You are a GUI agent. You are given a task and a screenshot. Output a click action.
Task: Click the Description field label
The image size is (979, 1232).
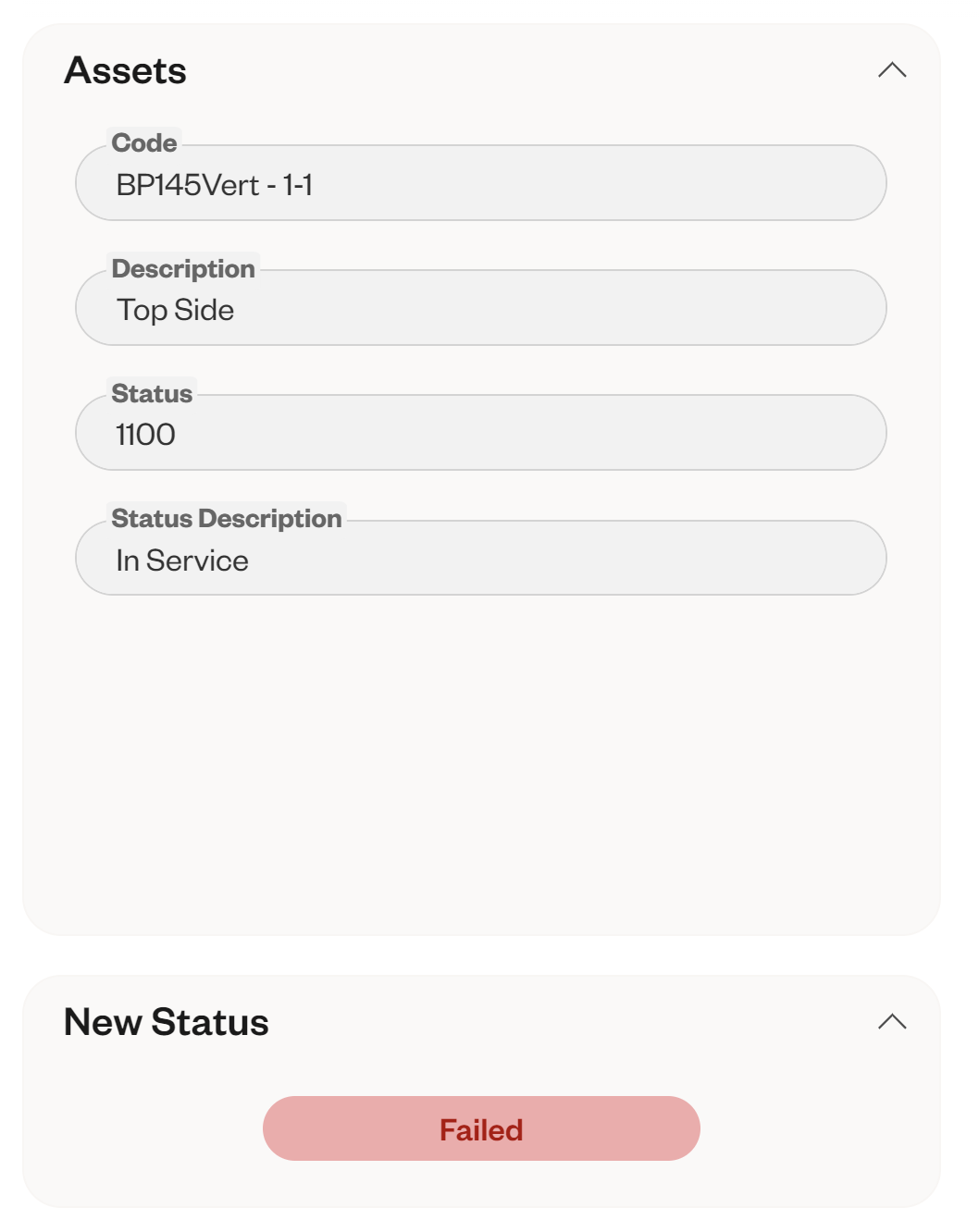[x=183, y=269]
